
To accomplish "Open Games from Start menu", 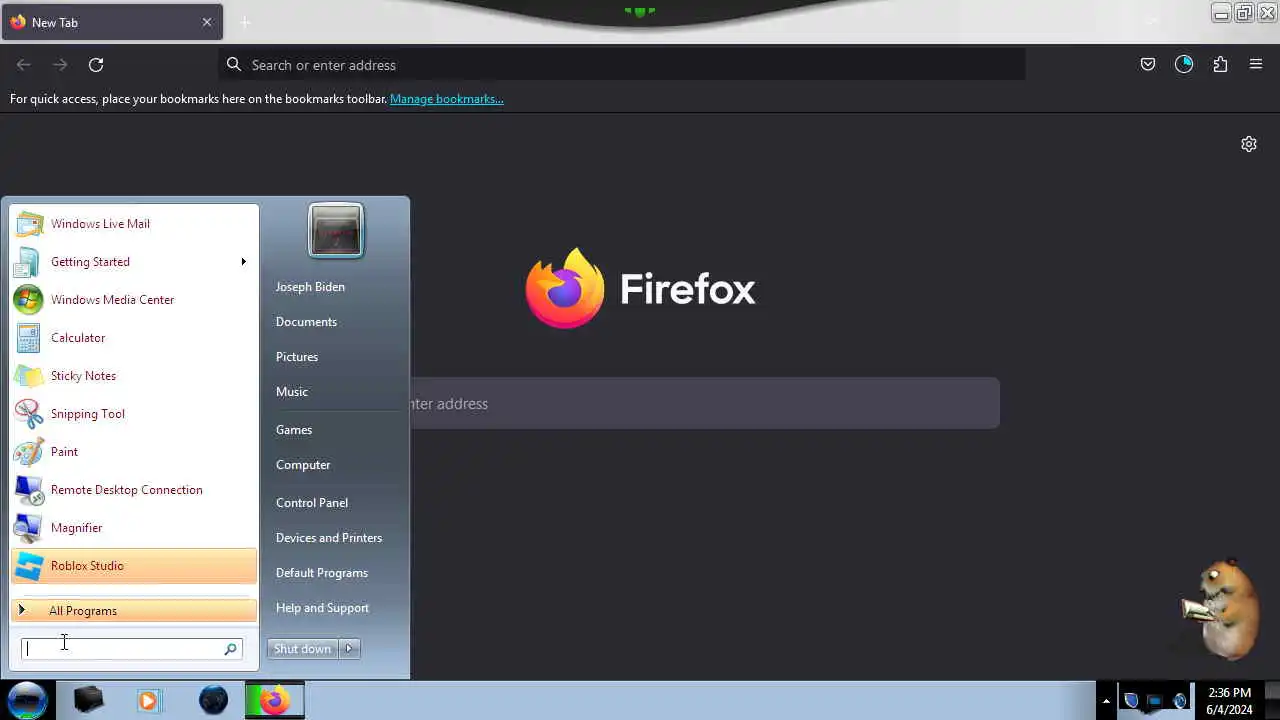I will (x=294, y=430).
